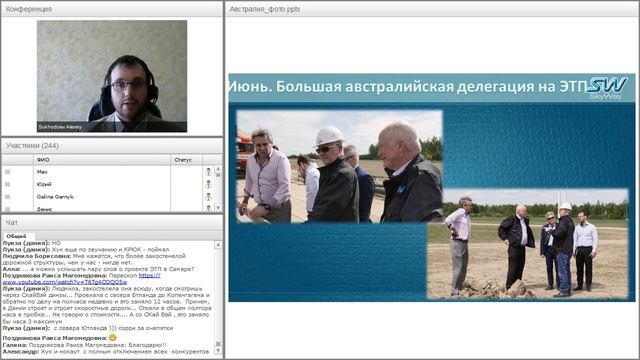Toggle the gray square marker beside Денис

click(7, 209)
